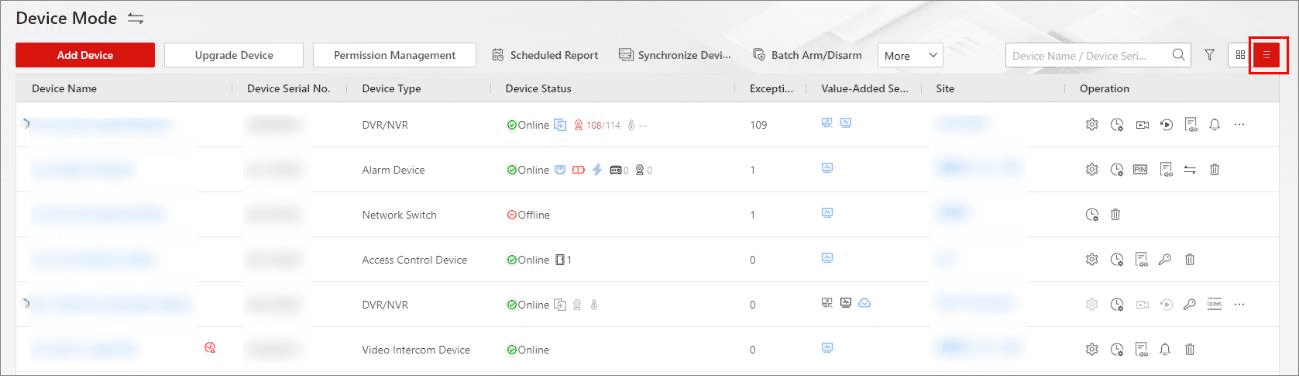This screenshot has height=376, width=1299.
Task: Click bell icon in Video Intercom Device row
Action: coord(1166,349)
